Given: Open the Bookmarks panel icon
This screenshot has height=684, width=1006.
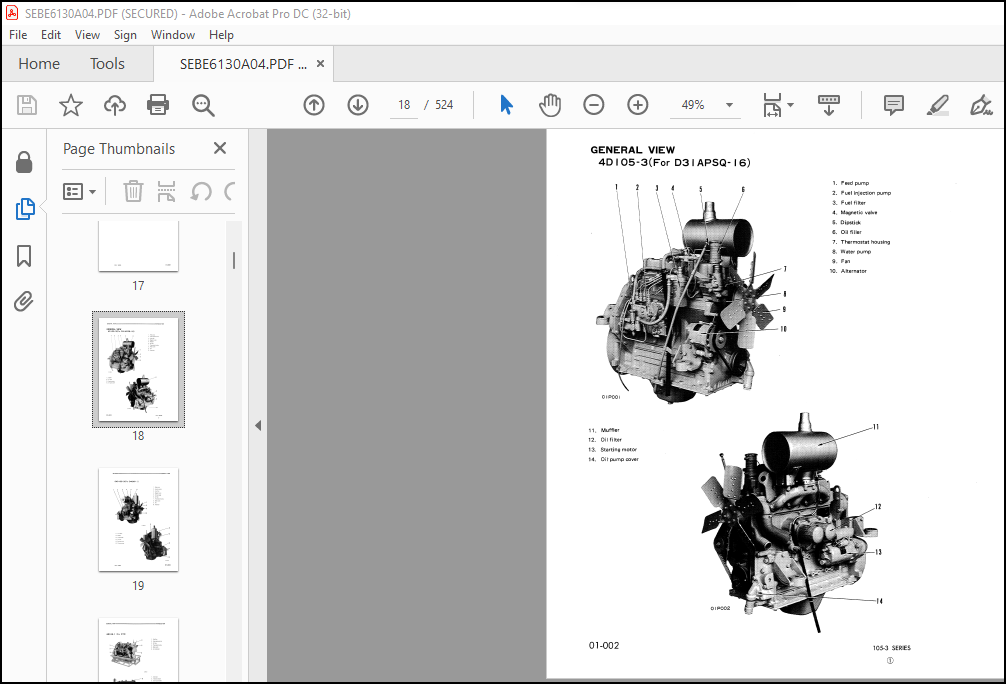Looking at the screenshot, I should [x=24, y=255].
